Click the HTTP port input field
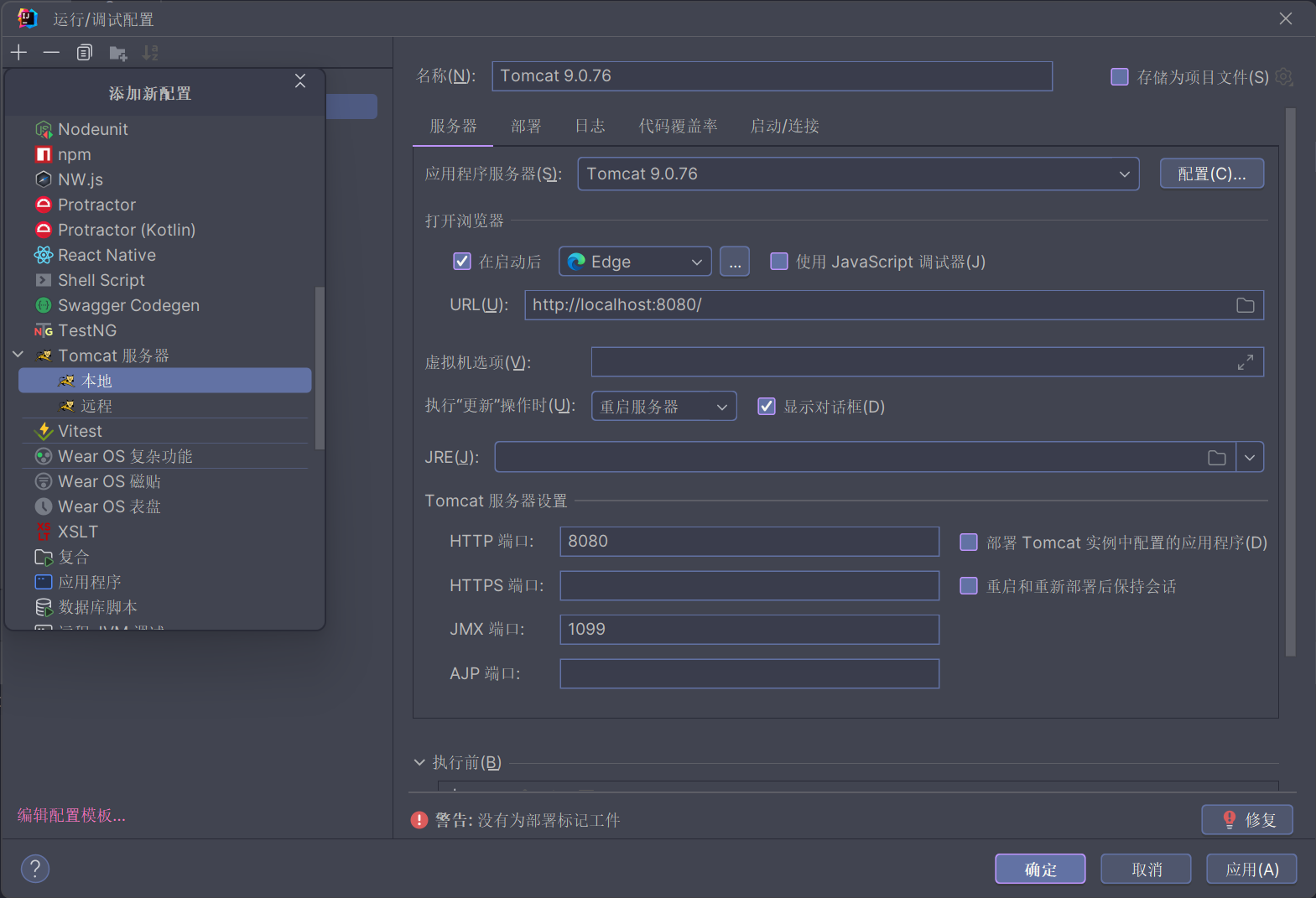The height and width of the screenshot is (898, 1316). pos(748,542)
